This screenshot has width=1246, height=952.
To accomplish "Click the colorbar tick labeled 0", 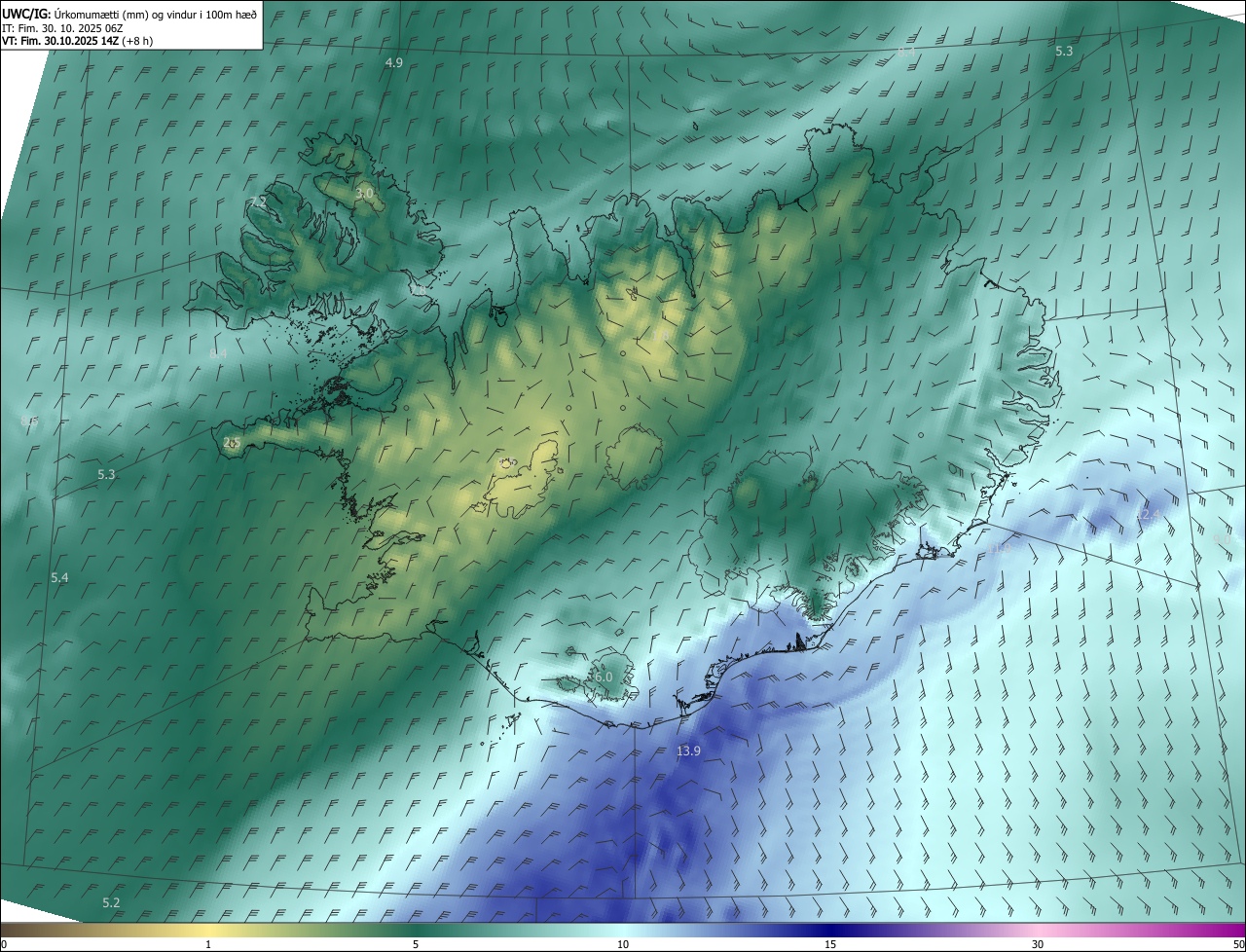I will click(4, 944).
